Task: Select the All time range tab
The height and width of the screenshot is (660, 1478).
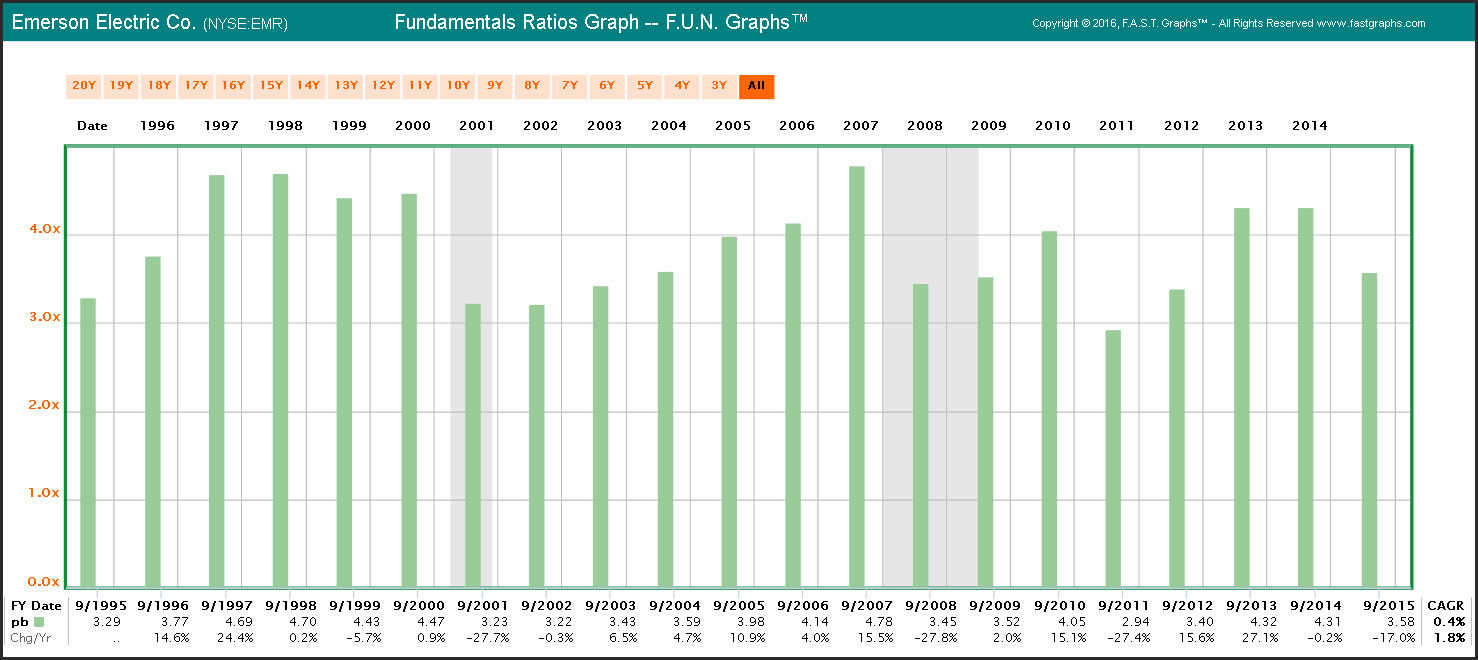Action: click(x=756, y=86)
